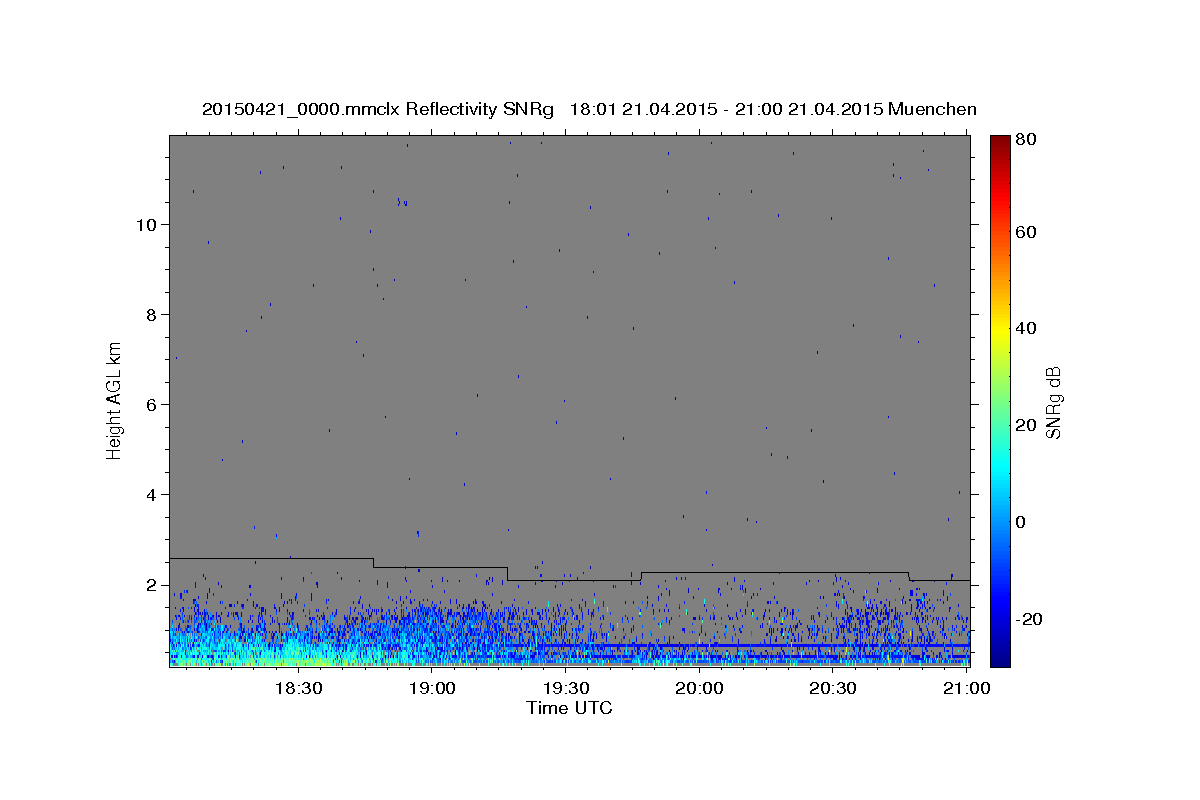Click the 'SNRg dB' colorbar label
This screenshot has width=1200, height=800.
pyautogui.click(x=1052, y=402)
